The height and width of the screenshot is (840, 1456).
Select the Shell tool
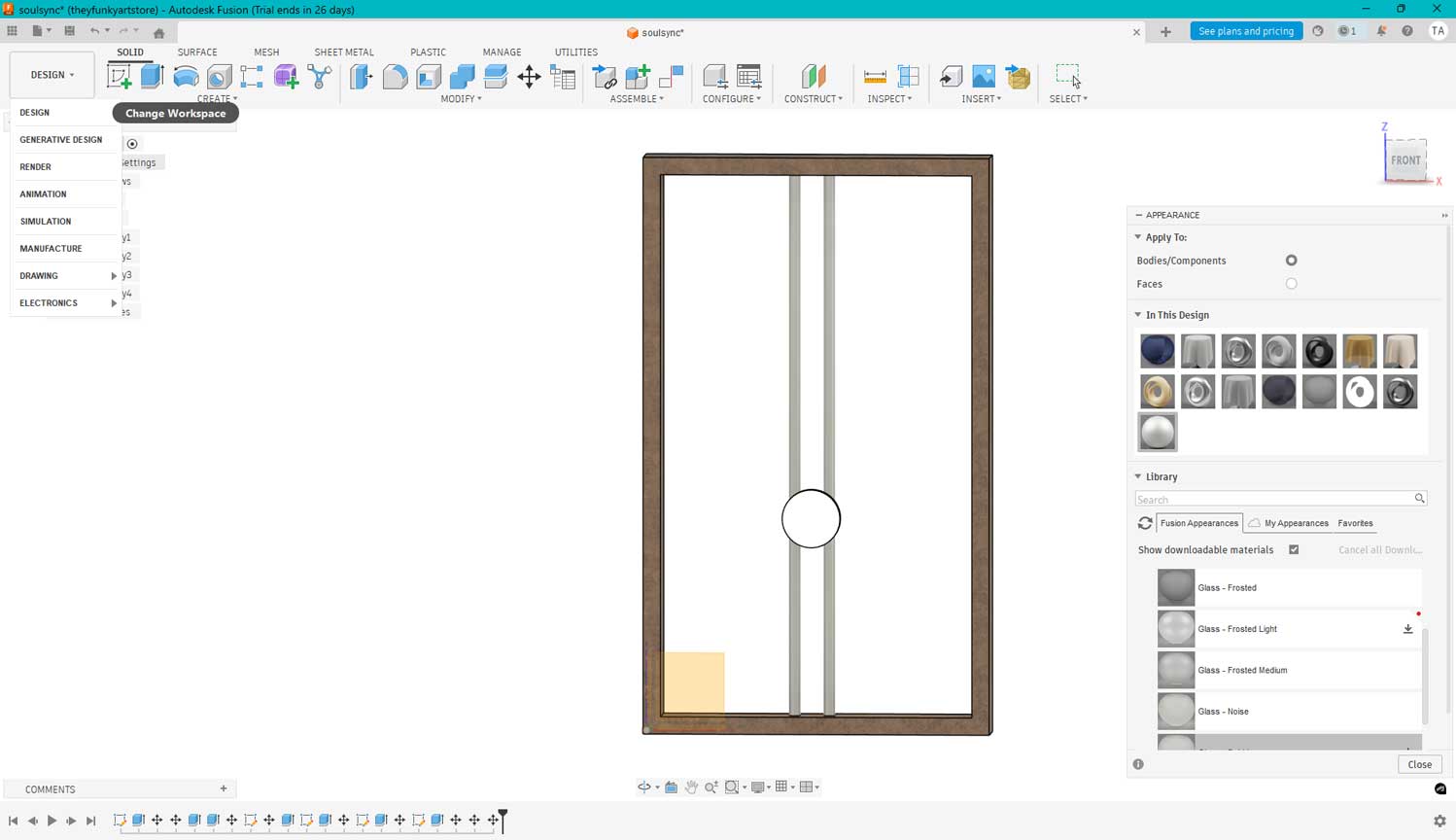429,77
